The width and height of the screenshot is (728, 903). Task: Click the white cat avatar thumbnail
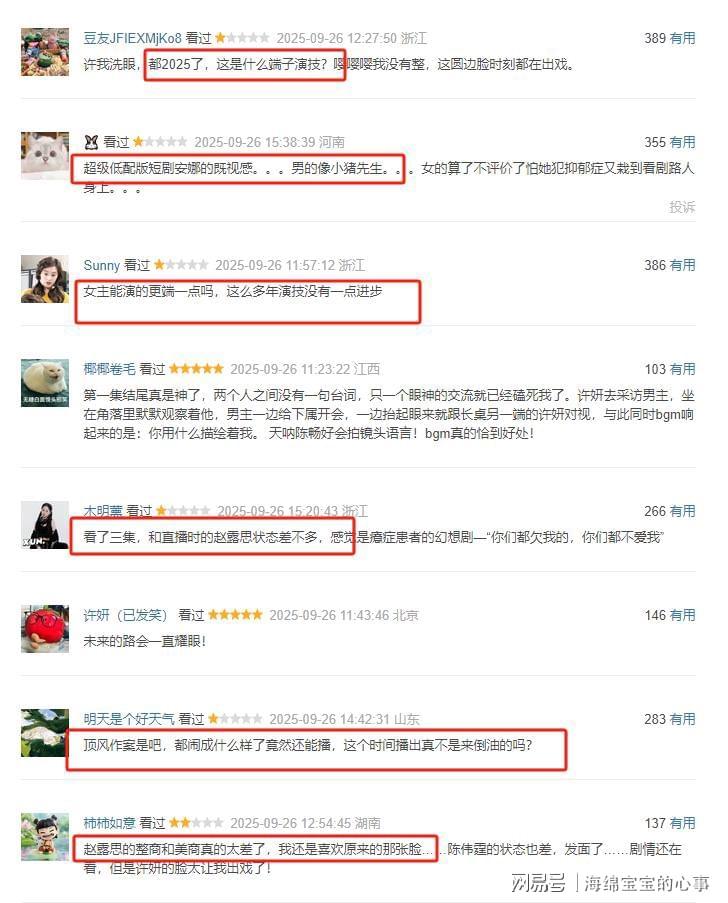[45, 155]
